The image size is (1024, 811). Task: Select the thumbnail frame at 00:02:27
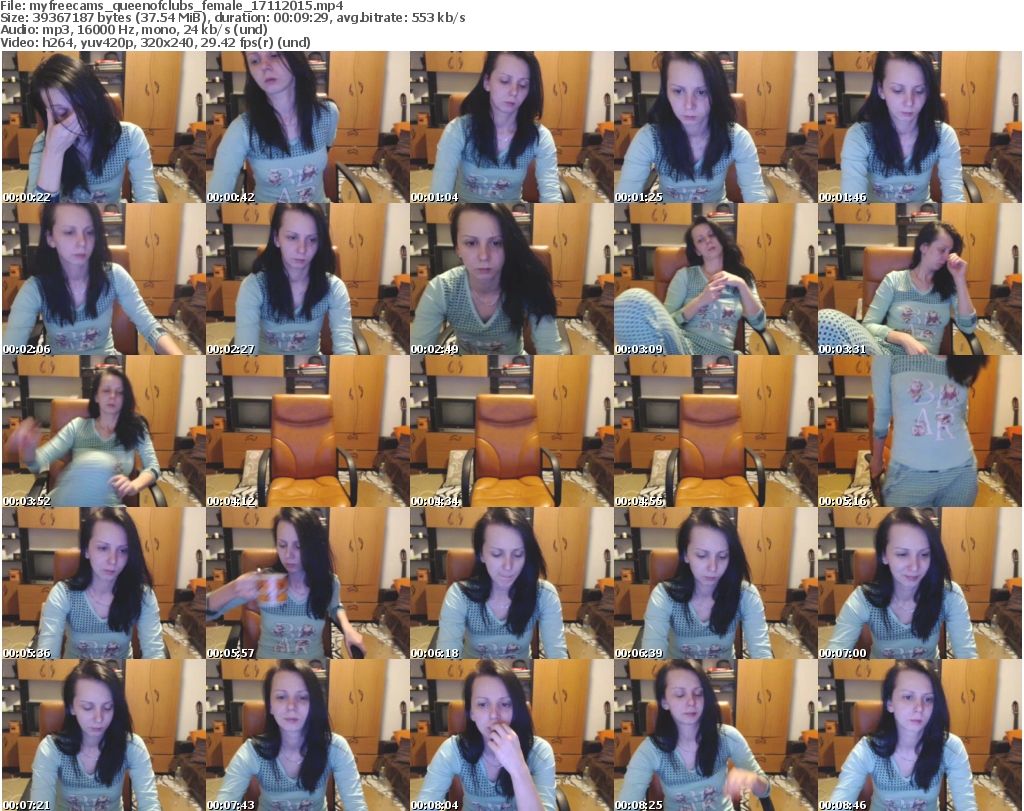tap(308, 279)
